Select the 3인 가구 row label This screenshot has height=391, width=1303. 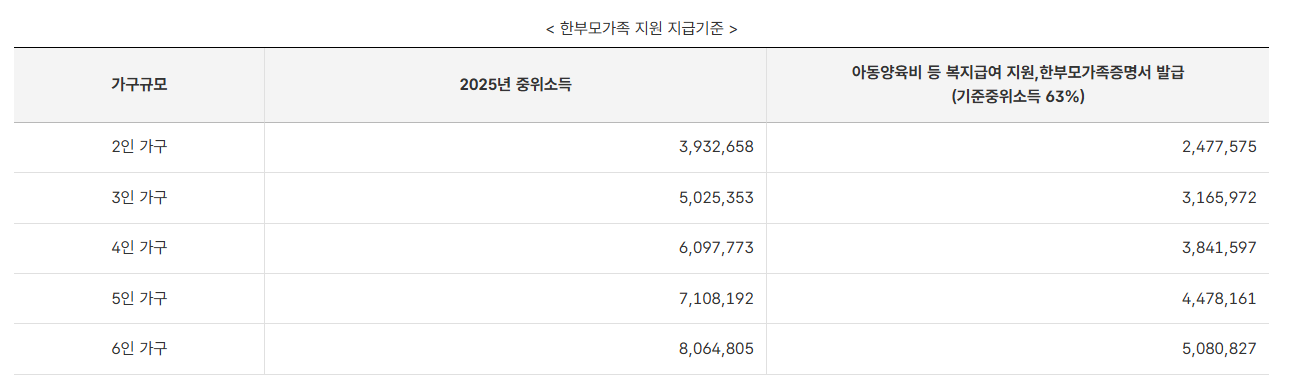[x=139, y=198]
